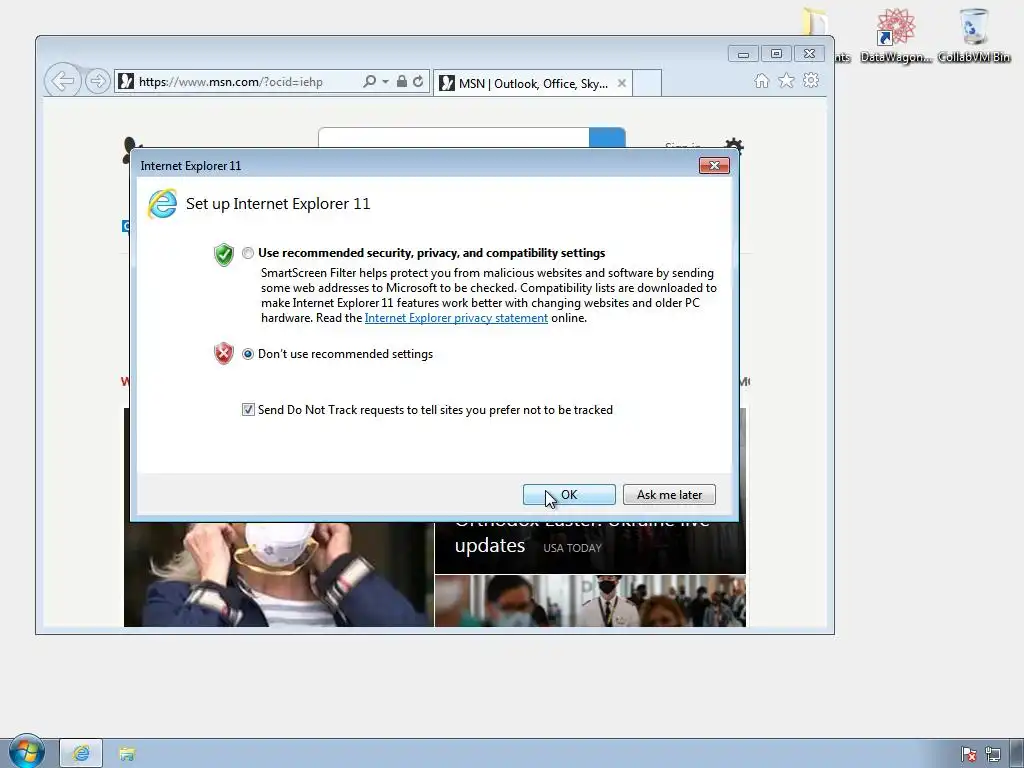Click the OK button in the setup dialog
The image size is (1024, 768).
pos(569,494)
